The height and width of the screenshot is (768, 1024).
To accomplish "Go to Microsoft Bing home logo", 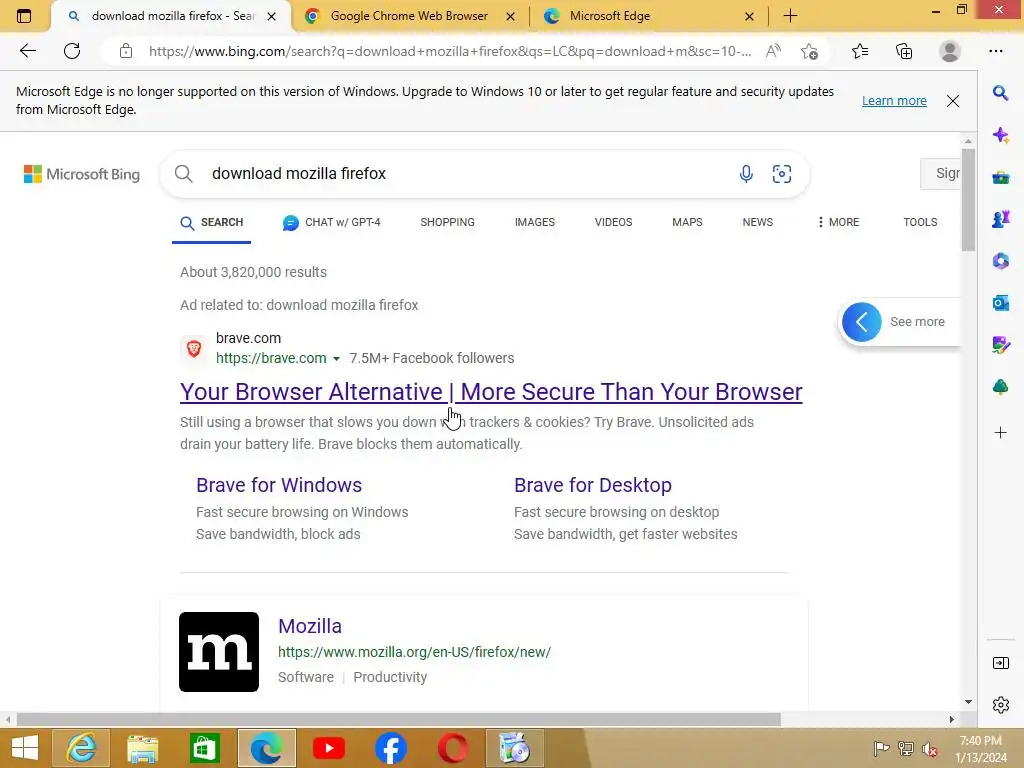I will [82, 174].
